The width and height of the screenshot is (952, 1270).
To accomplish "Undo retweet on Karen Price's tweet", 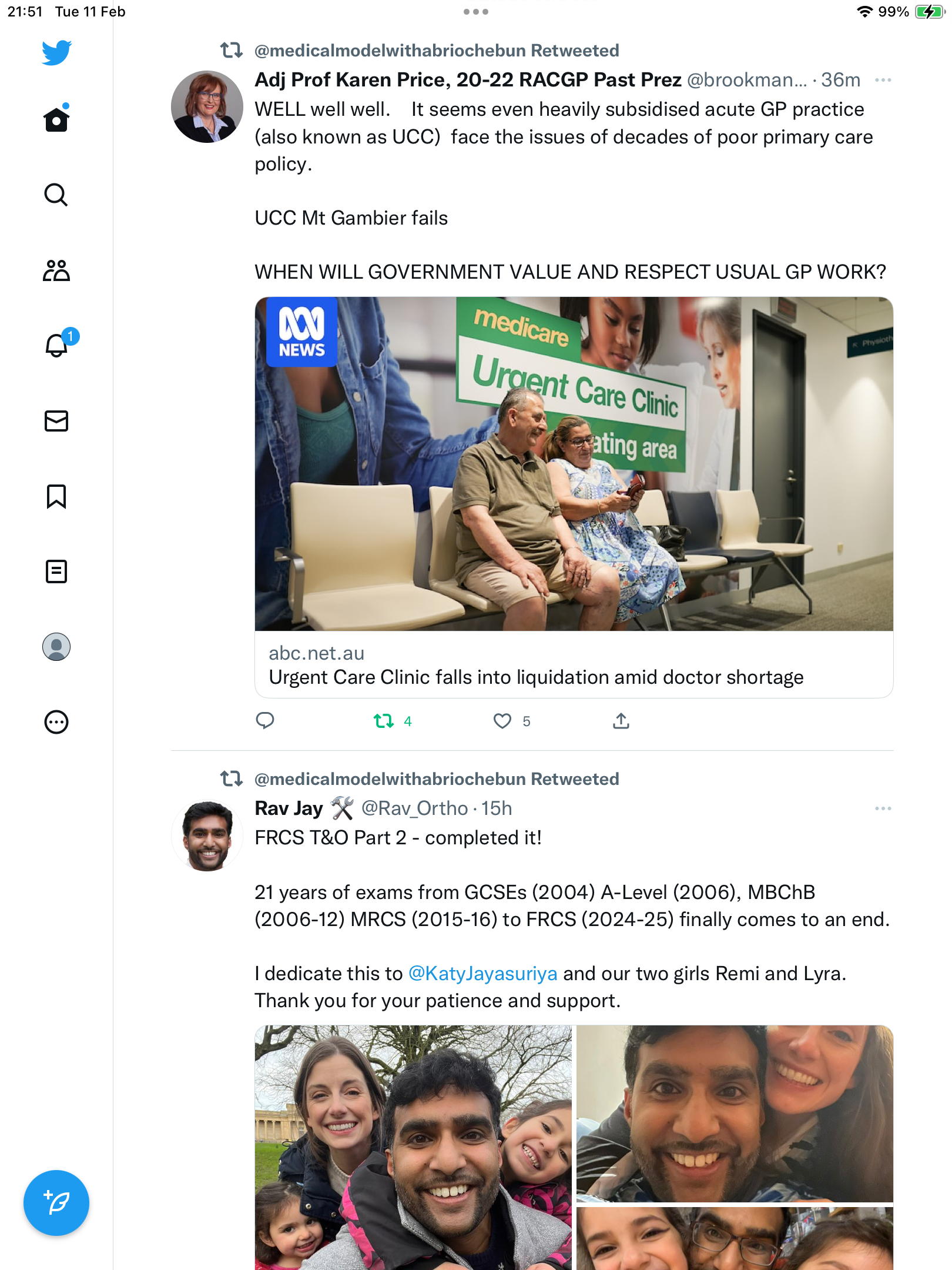I will tap(384, 721).
